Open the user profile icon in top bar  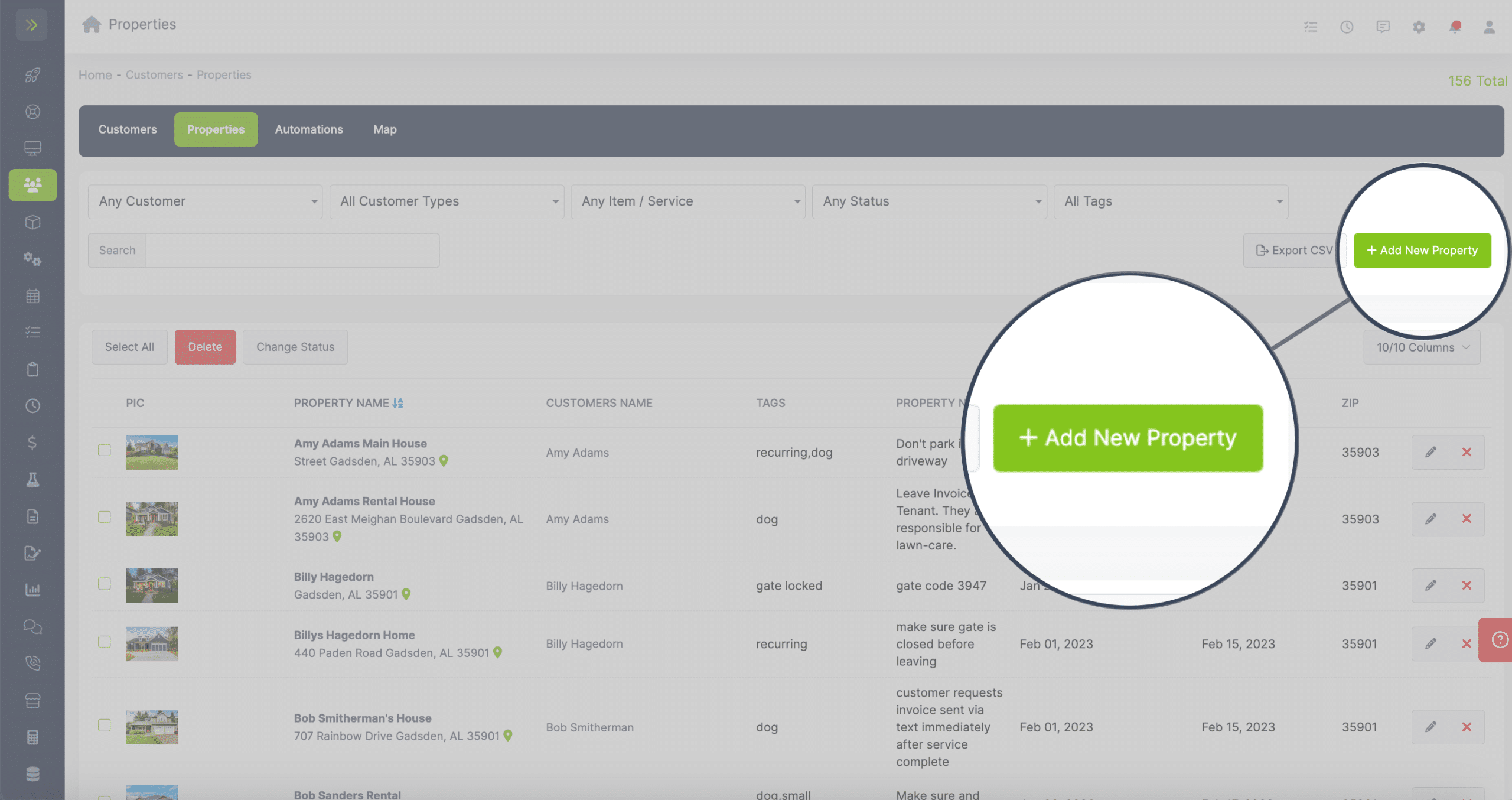[x=1490, y=27]
